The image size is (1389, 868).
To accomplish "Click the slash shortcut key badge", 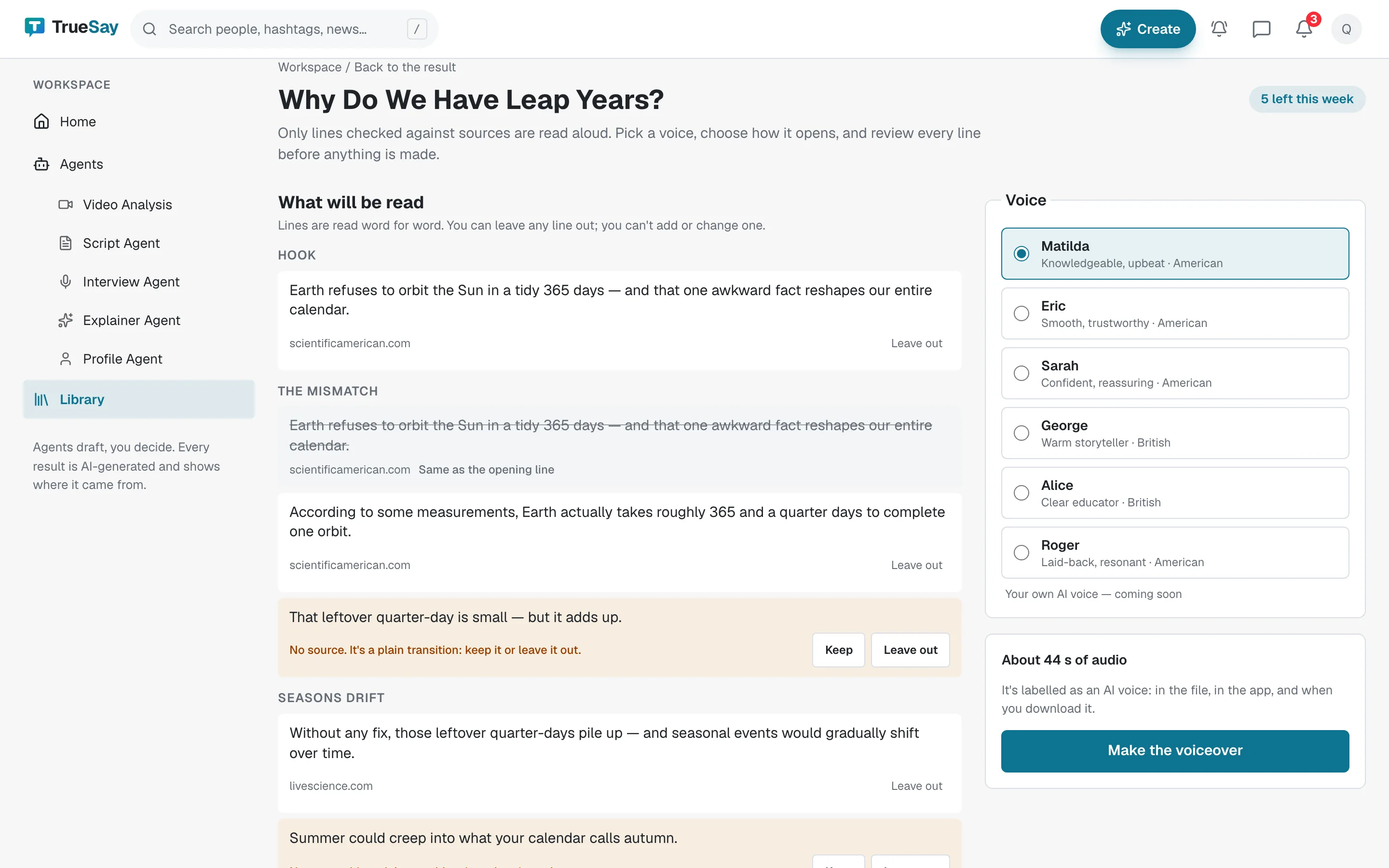I will 417,29.
